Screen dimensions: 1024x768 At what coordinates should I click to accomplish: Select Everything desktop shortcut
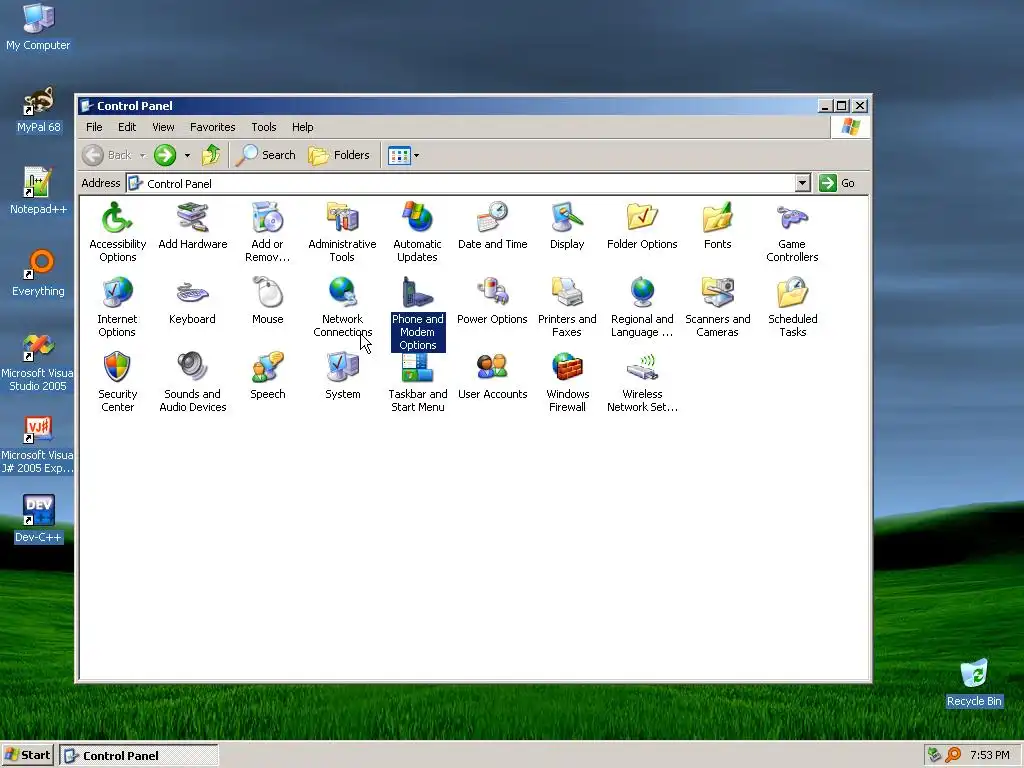tap(38, 273)
